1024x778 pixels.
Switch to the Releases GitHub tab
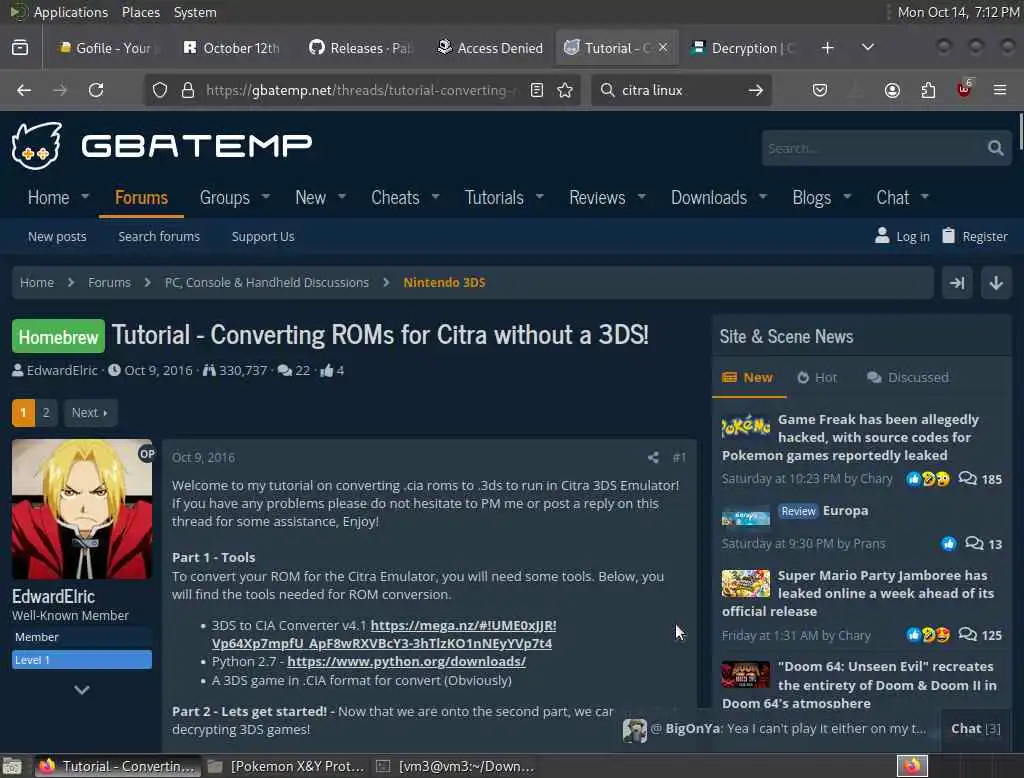click(360, 48)
